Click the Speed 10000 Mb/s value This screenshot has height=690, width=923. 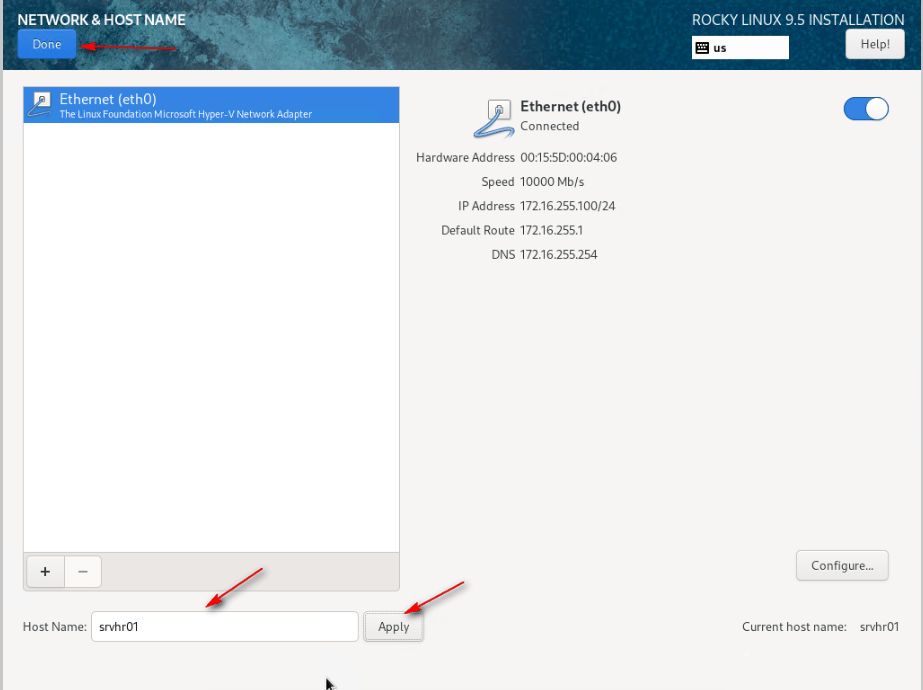(x=552, y=182)
